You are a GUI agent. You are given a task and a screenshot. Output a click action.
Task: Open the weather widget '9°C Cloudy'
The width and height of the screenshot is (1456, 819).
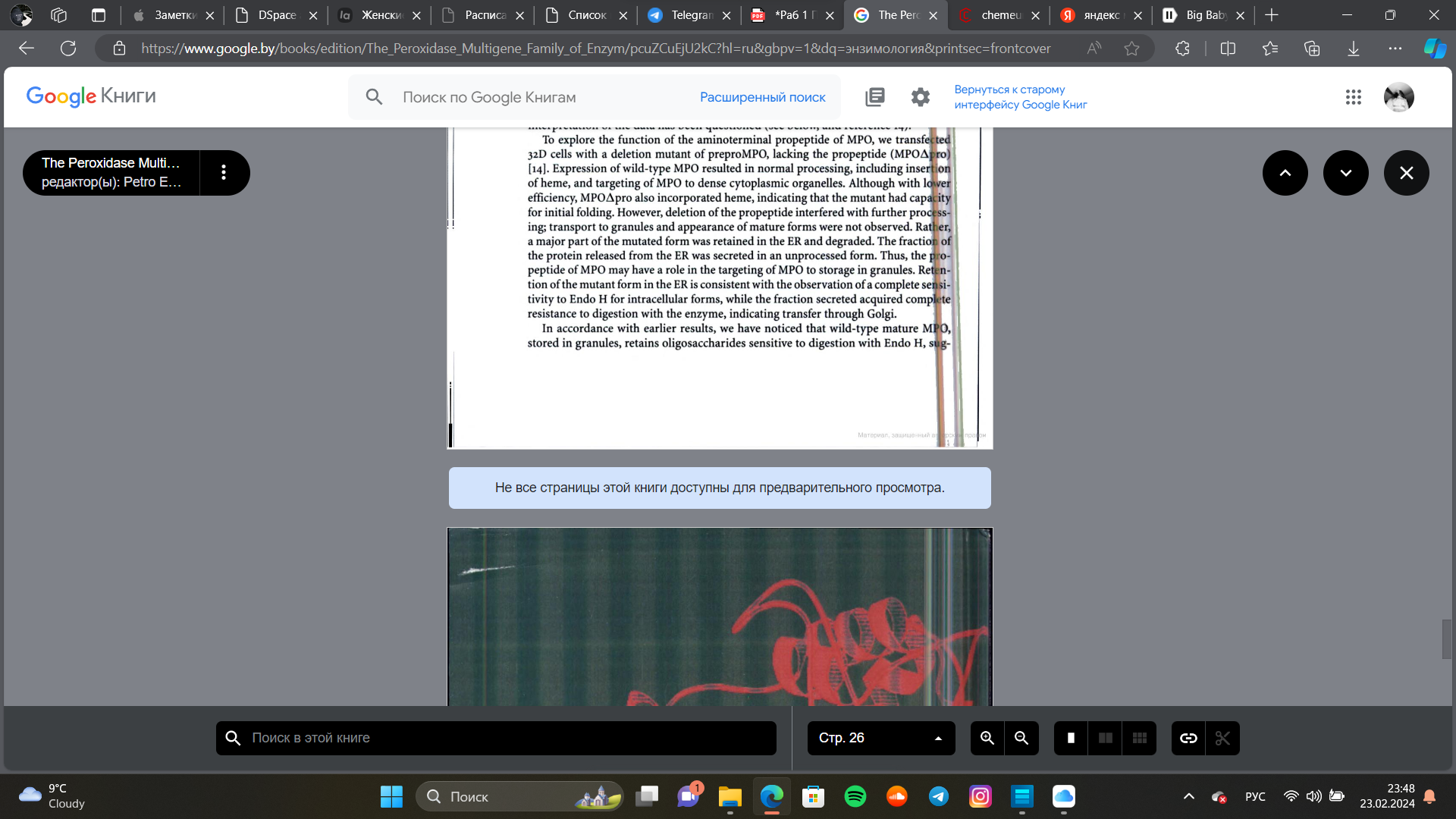[x=53, y=796]
